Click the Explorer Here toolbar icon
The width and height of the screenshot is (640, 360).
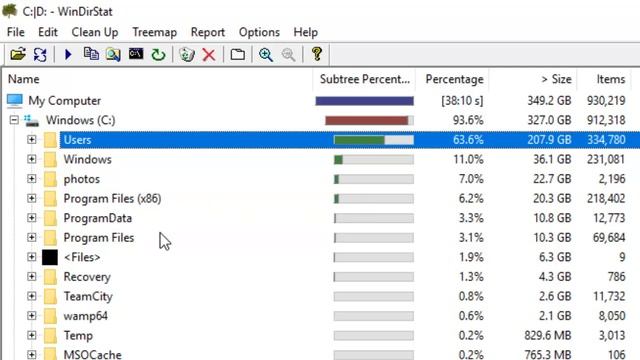point(113,54)
